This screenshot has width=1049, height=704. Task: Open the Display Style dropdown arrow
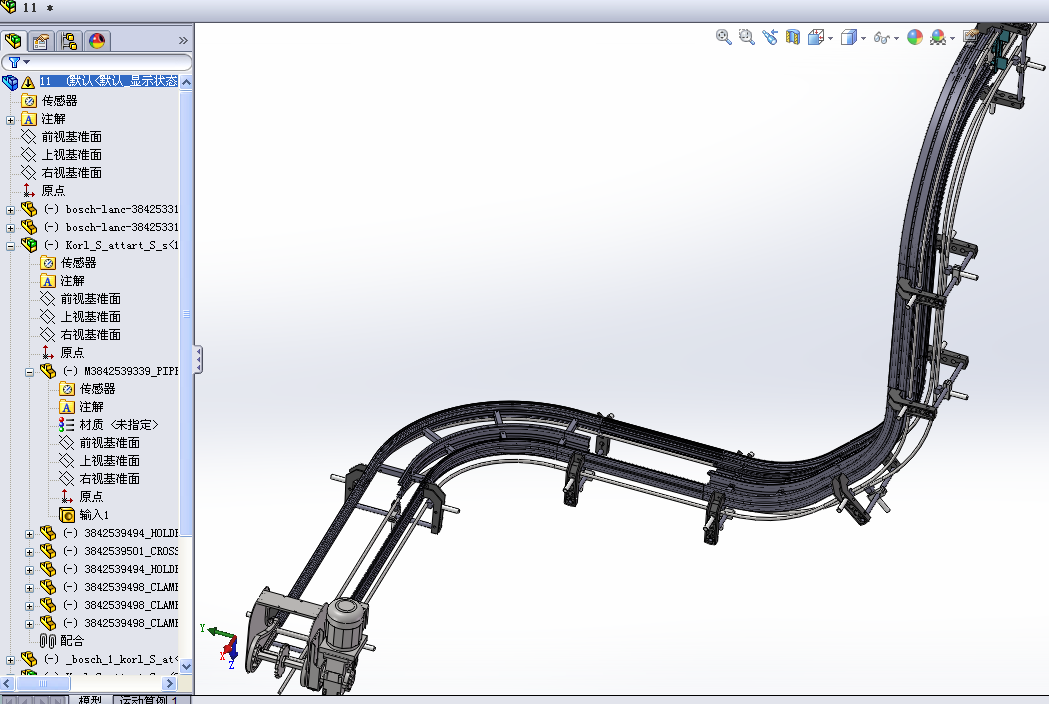click(x=863, y=38)
